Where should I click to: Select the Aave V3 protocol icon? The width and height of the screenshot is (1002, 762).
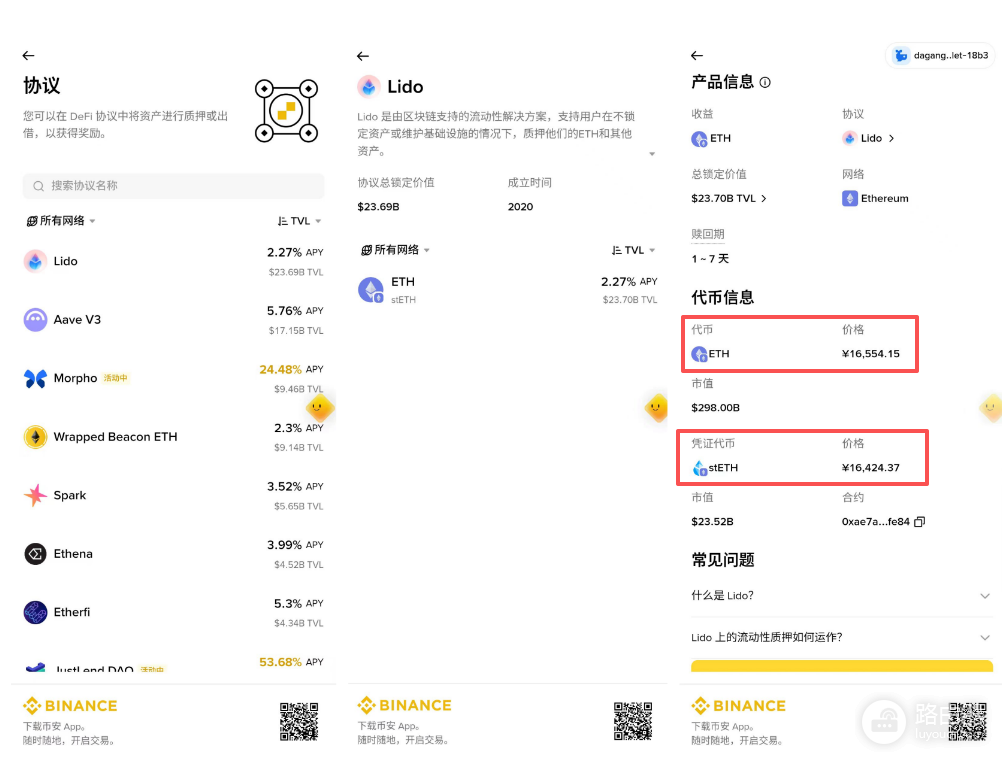tap(35, 320)
